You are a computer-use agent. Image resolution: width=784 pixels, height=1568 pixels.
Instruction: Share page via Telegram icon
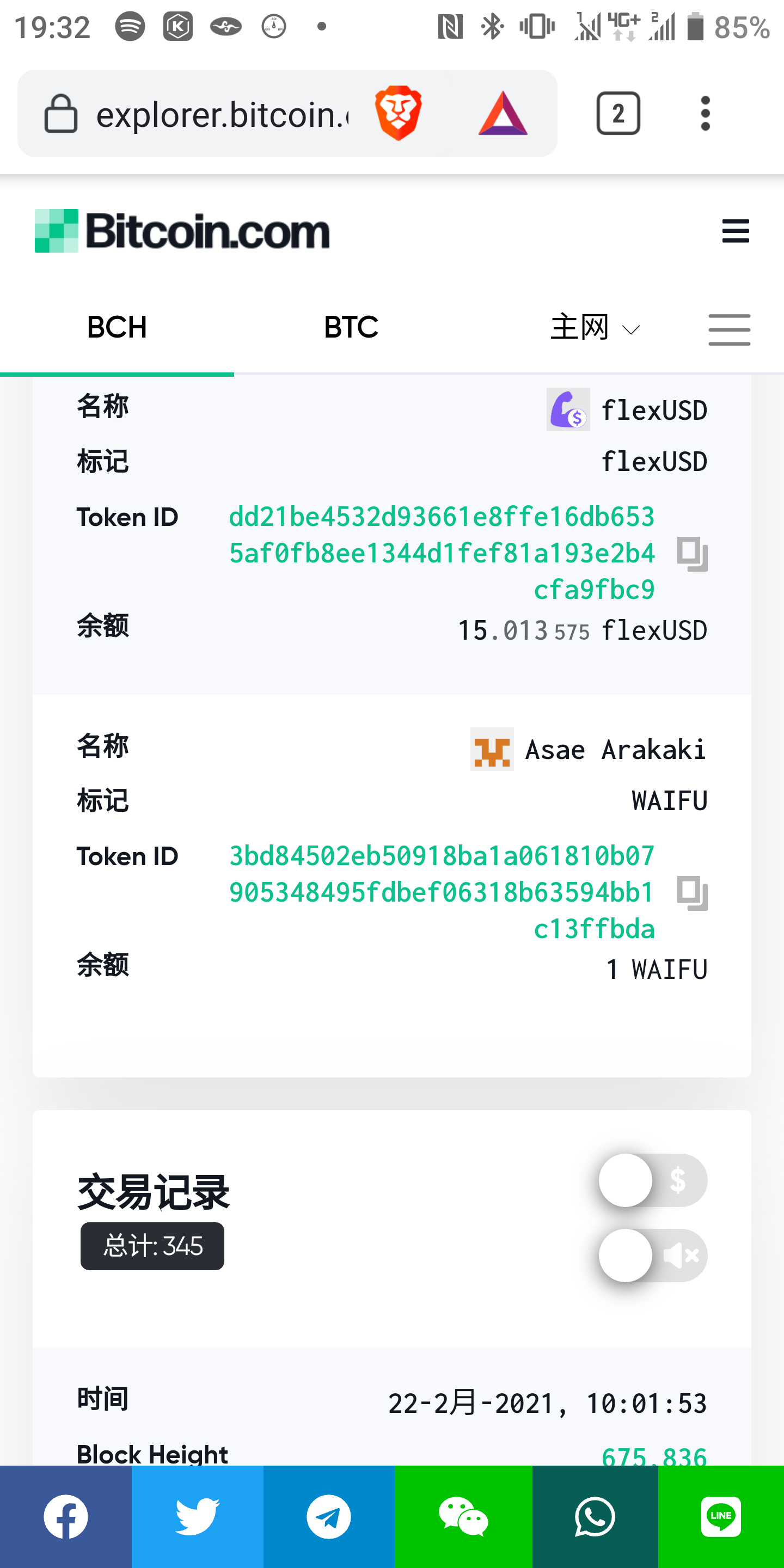click(x=329, y=1516)
